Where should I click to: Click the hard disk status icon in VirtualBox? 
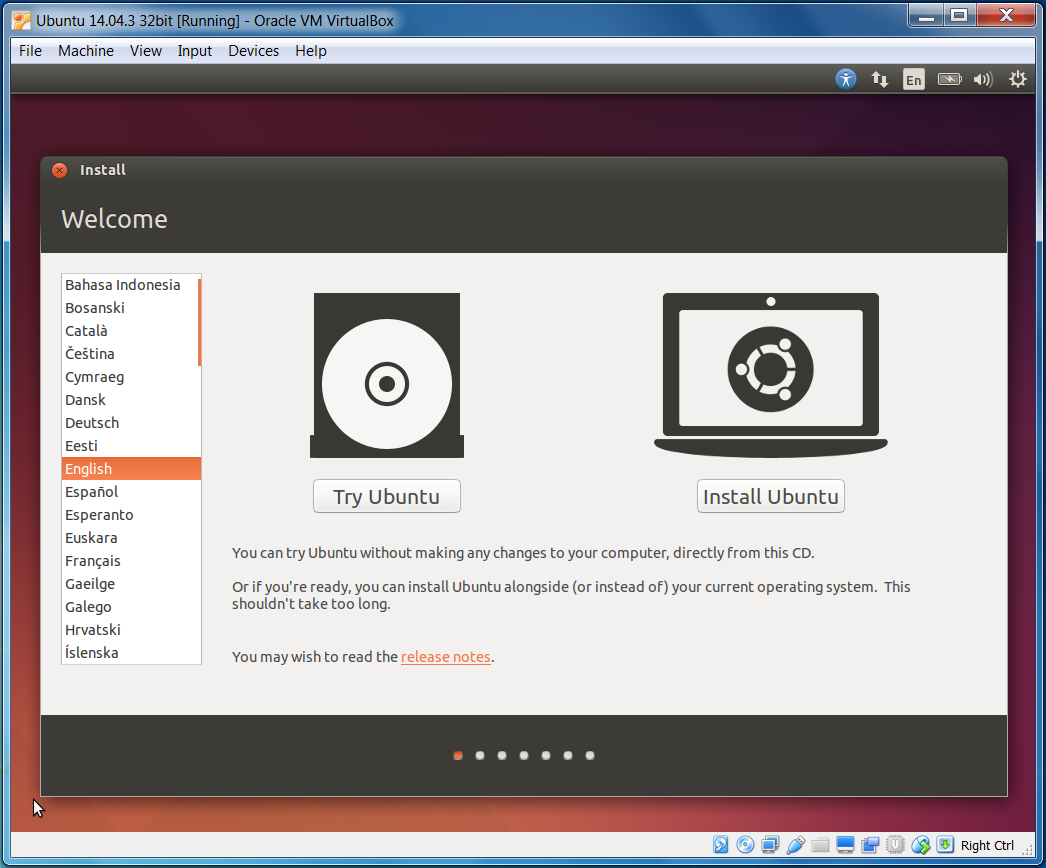pos(721,845)
